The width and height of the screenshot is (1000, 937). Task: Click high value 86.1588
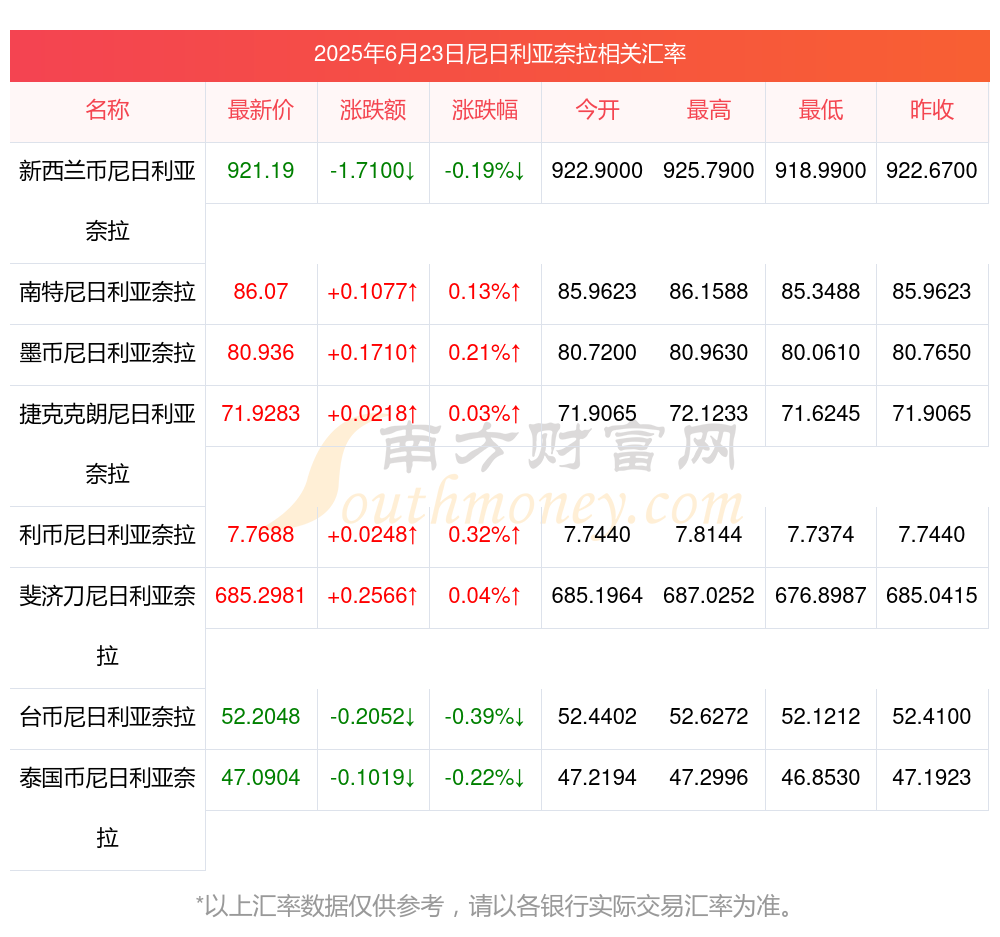[709, 292]
